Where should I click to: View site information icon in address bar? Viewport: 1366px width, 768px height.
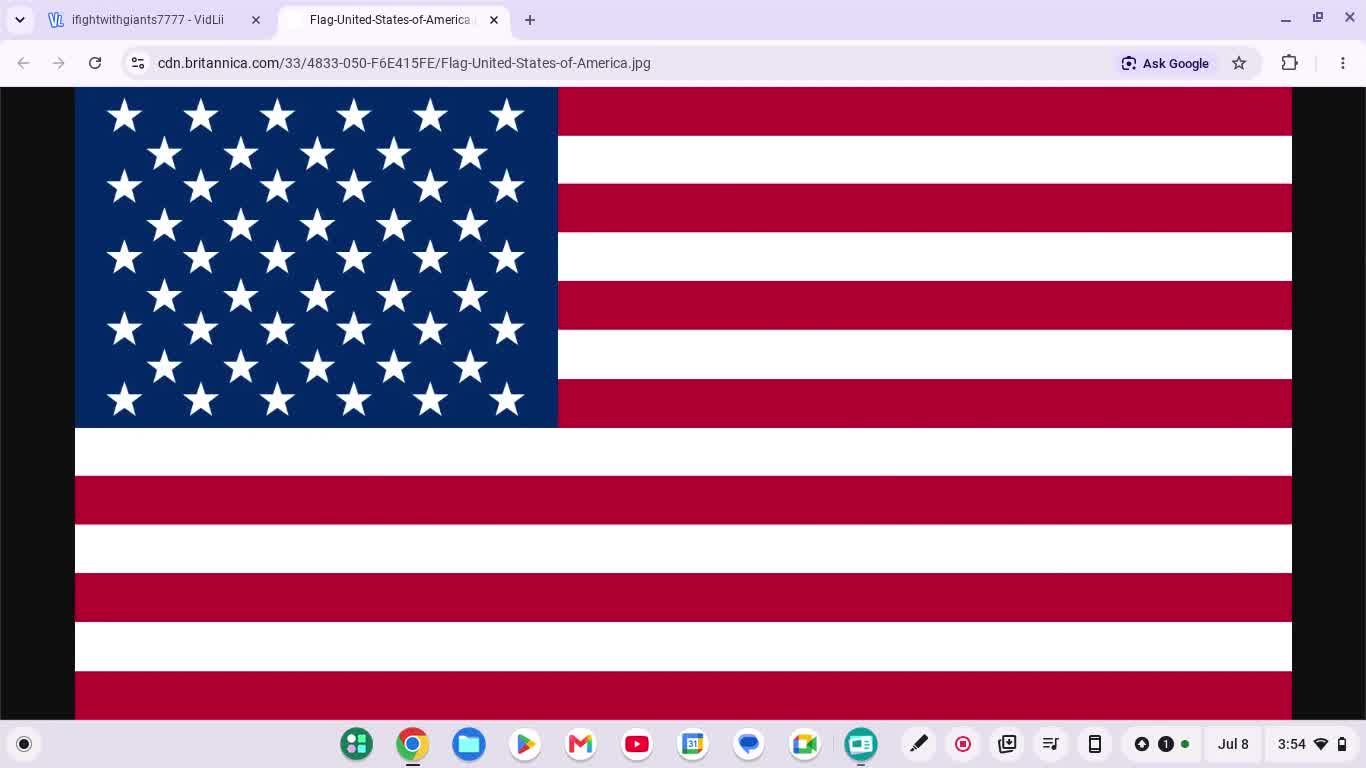pos(138,63)
